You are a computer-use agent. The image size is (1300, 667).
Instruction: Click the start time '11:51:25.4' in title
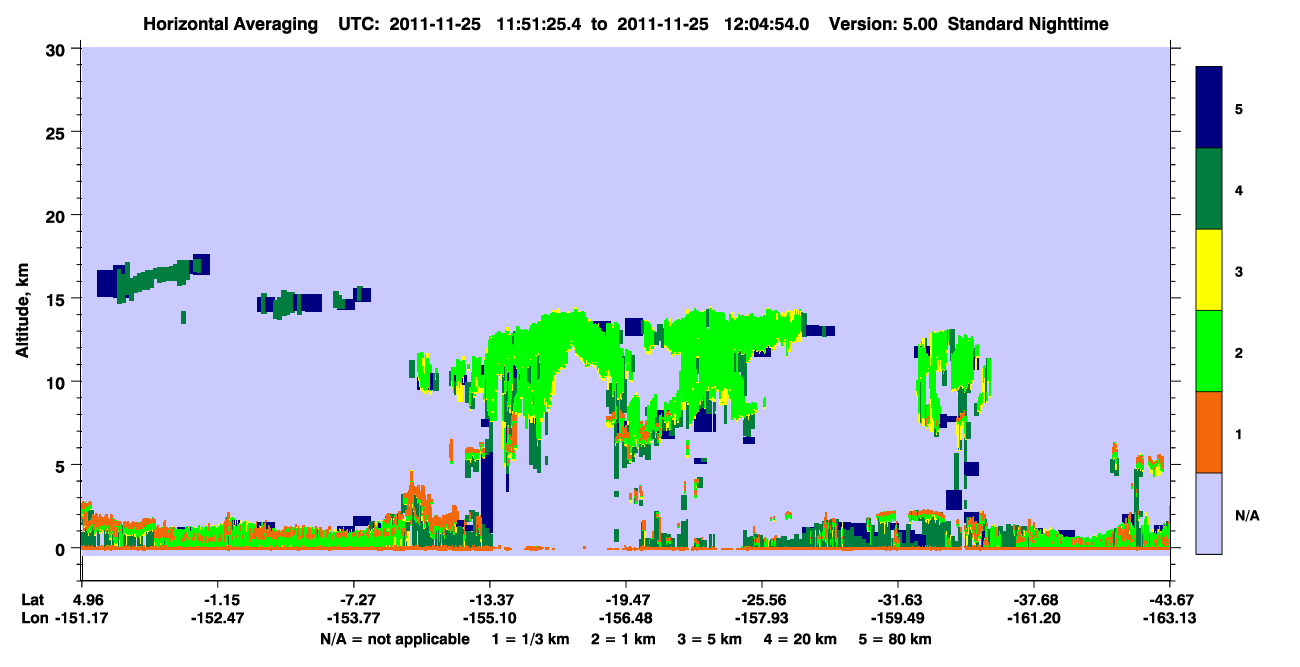(x=541, y=23)
